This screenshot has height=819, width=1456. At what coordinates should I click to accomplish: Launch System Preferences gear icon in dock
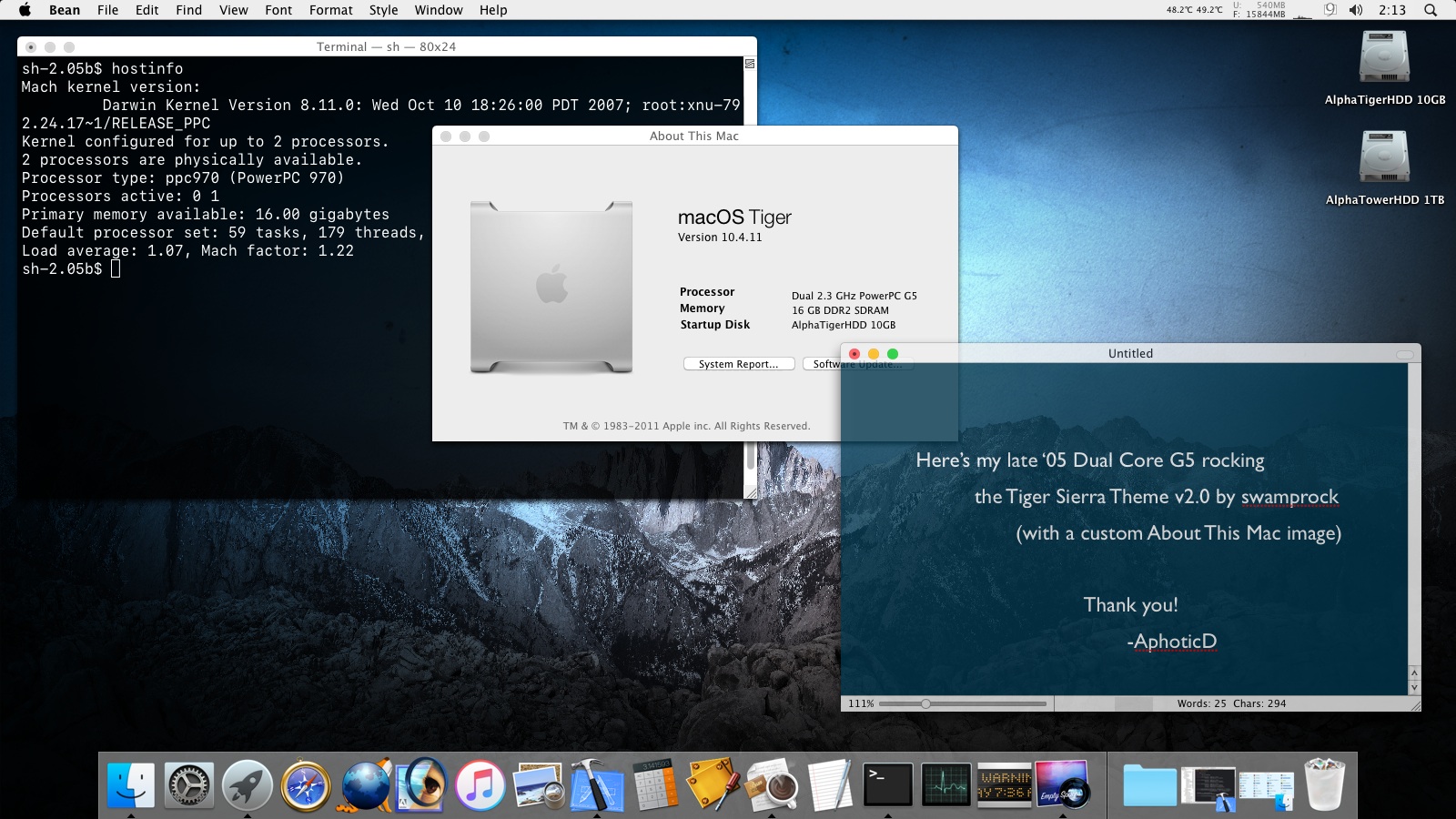189,784
